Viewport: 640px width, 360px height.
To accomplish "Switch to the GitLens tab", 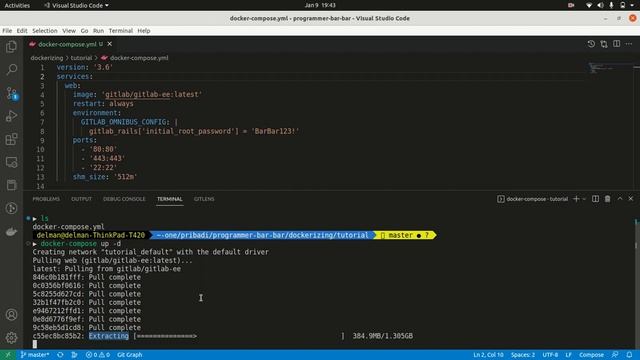I will point(204,199).
